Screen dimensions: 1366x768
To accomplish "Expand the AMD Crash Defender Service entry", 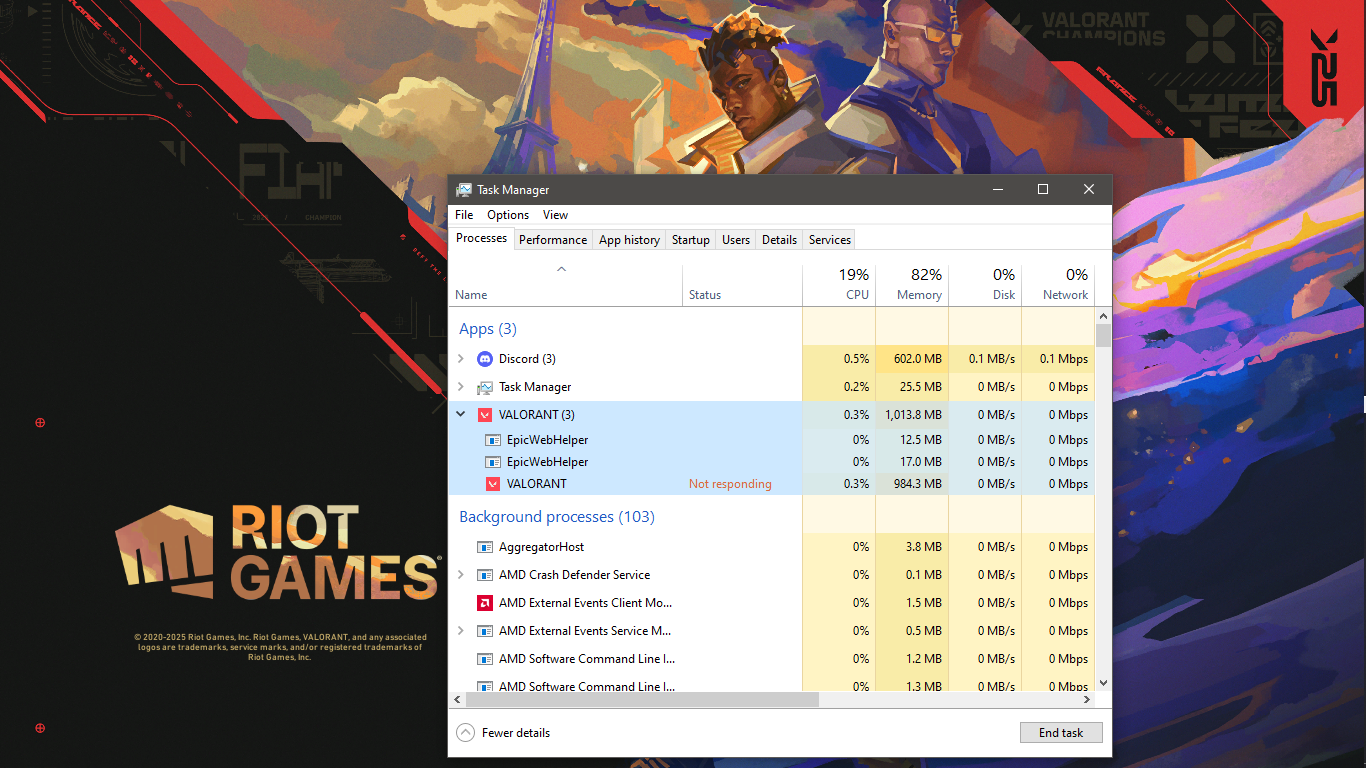I will [x=461, y=575].
